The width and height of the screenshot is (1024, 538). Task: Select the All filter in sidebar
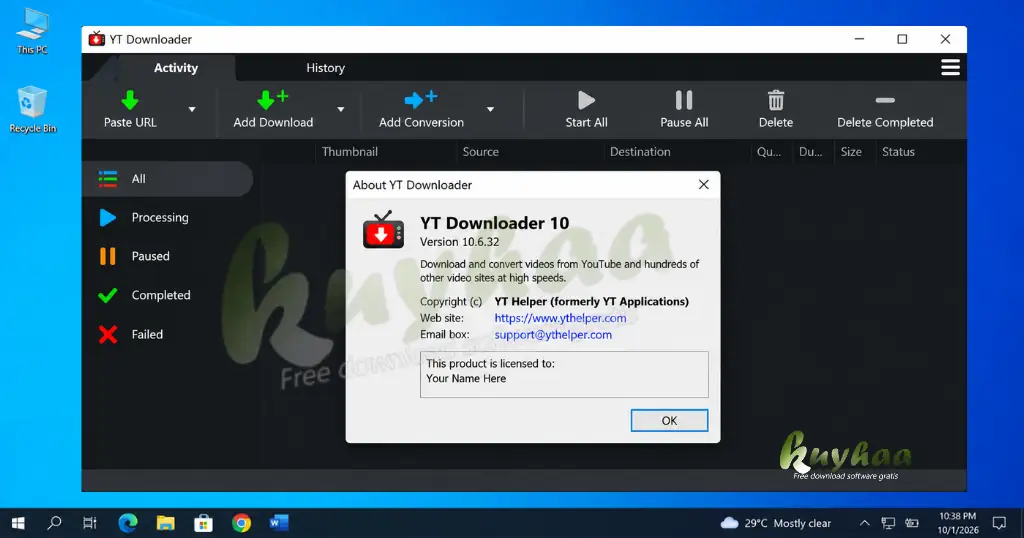pos(167,179)
